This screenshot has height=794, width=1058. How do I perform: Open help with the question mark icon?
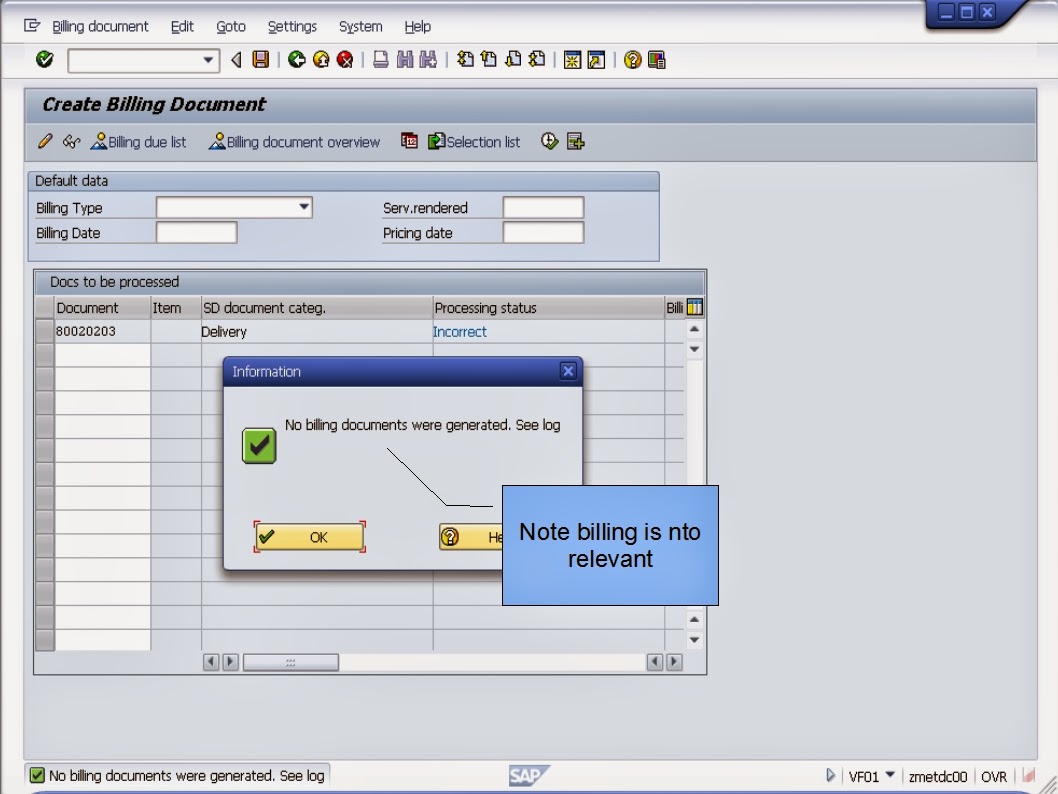(632, 60)
